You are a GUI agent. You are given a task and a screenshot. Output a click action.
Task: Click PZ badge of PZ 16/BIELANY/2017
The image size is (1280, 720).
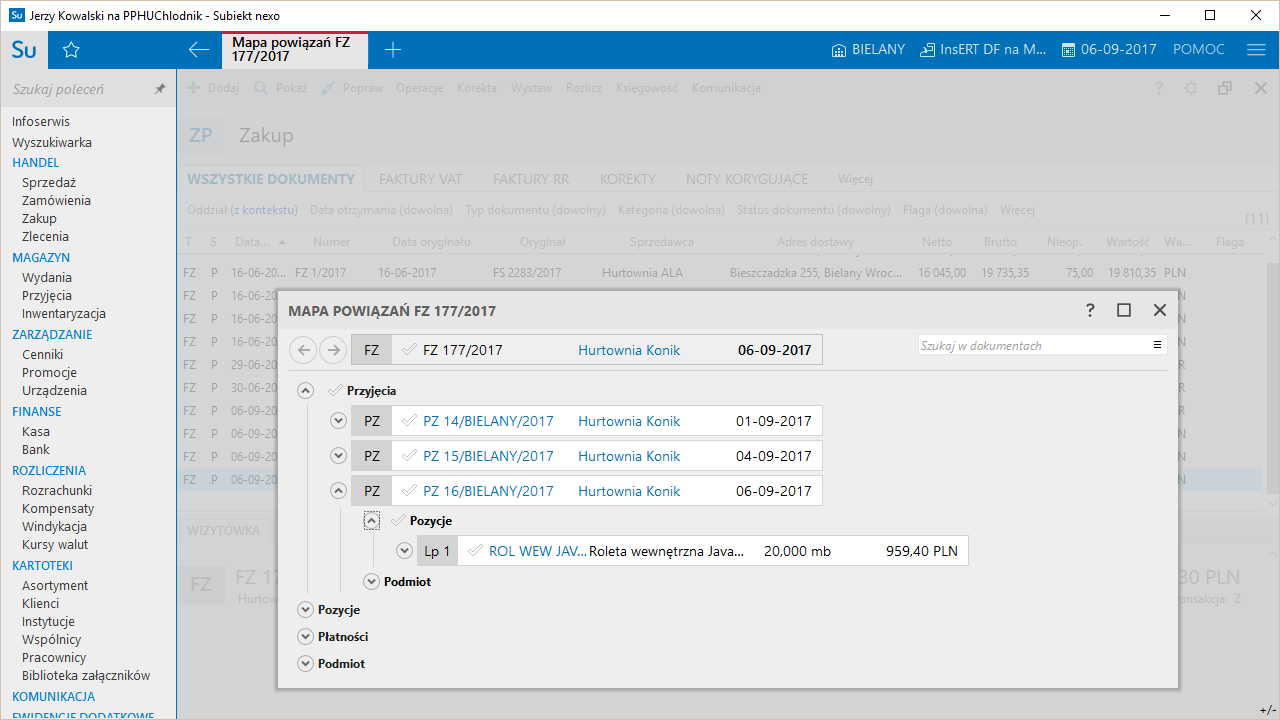[371, 491]
